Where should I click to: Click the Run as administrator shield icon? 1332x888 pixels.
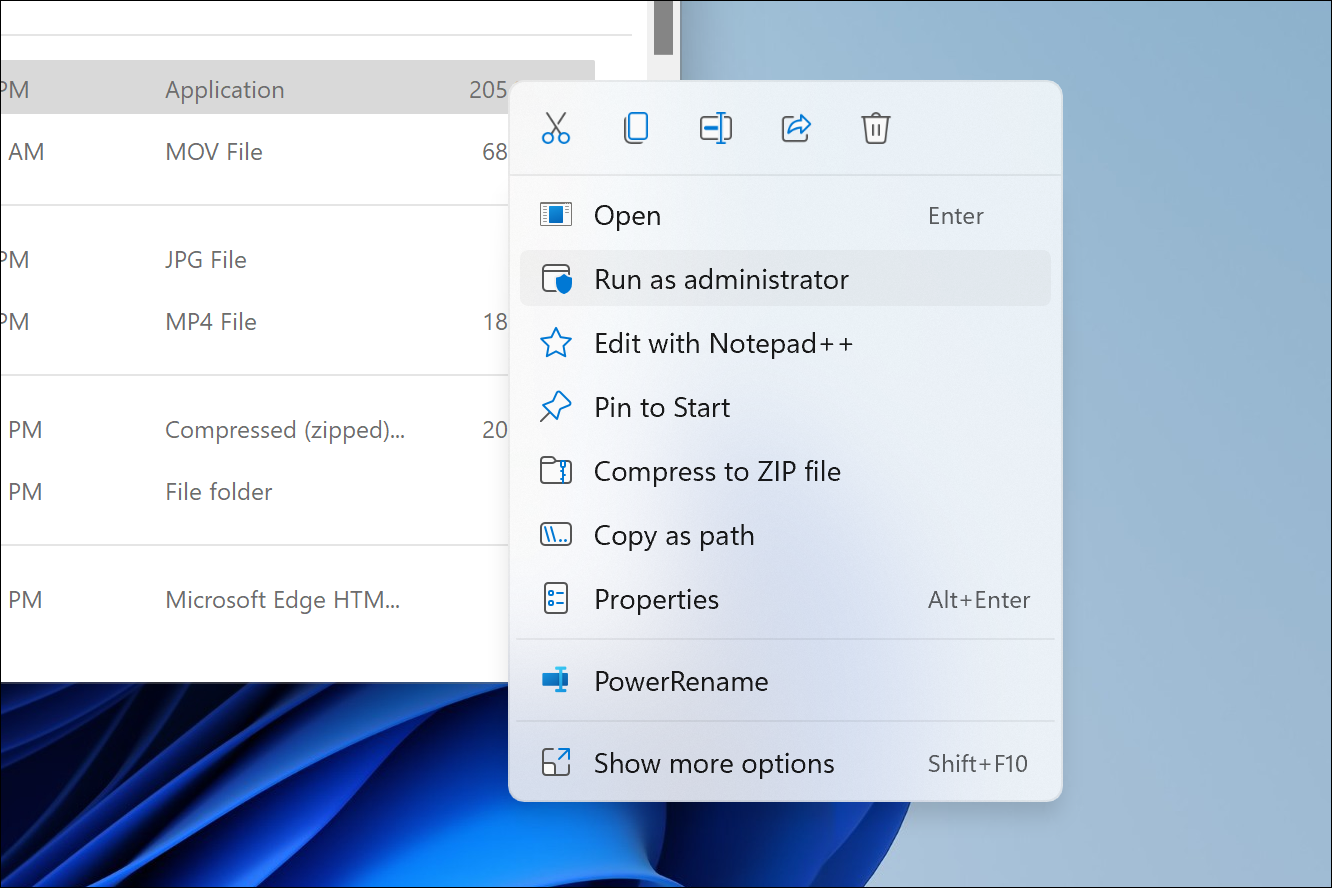point(556,279)
